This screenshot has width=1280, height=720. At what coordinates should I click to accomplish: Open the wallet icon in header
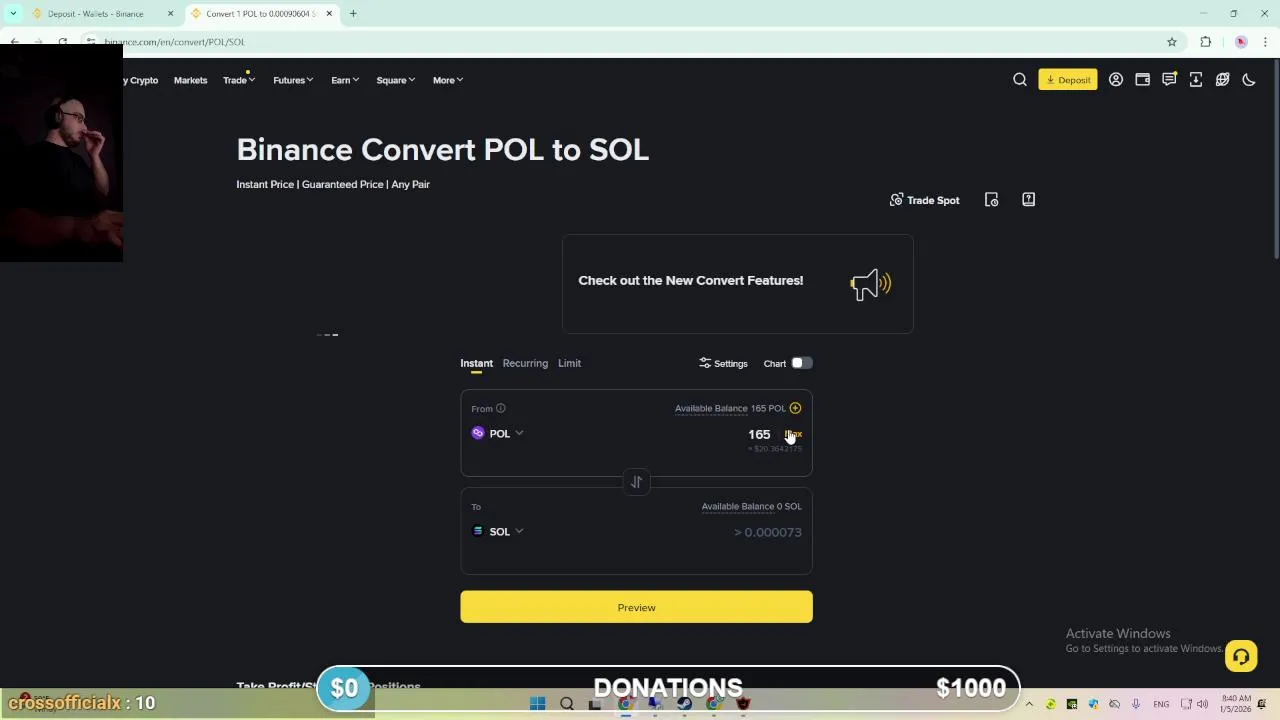pyautogui.click(x=1142, y=80)
